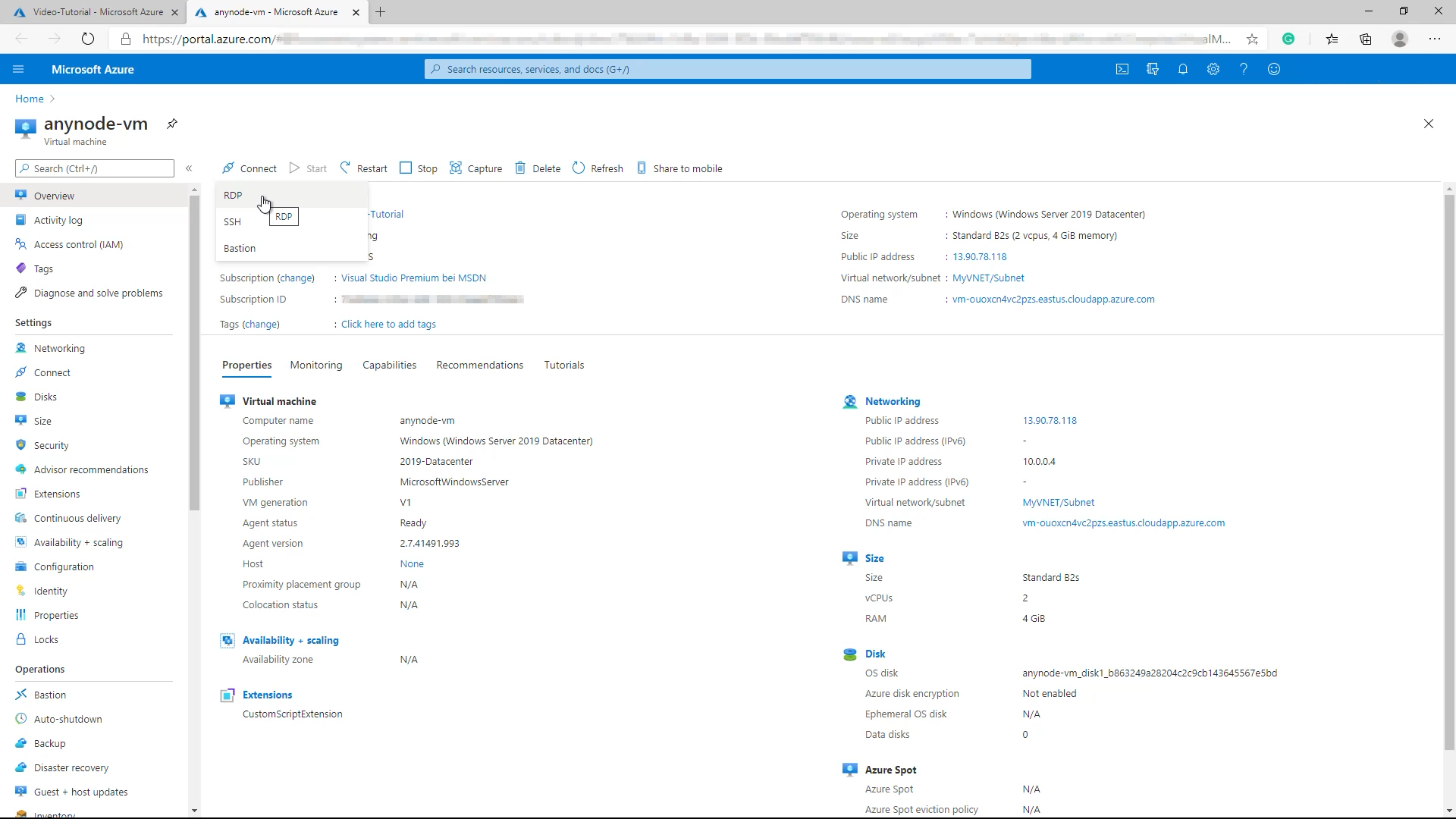Open browser collections icon
This screenshot has width=1456, height=819.
click(x=1366, y=39)
